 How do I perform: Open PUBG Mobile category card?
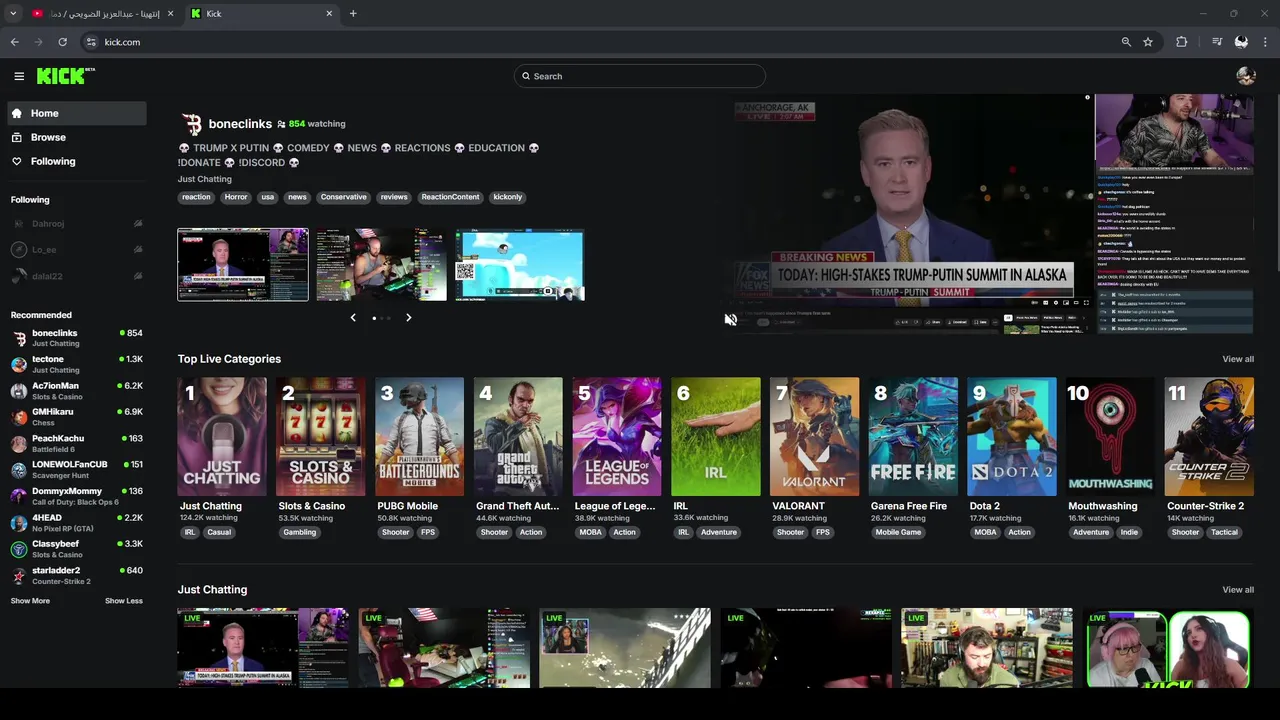point(420,436)
